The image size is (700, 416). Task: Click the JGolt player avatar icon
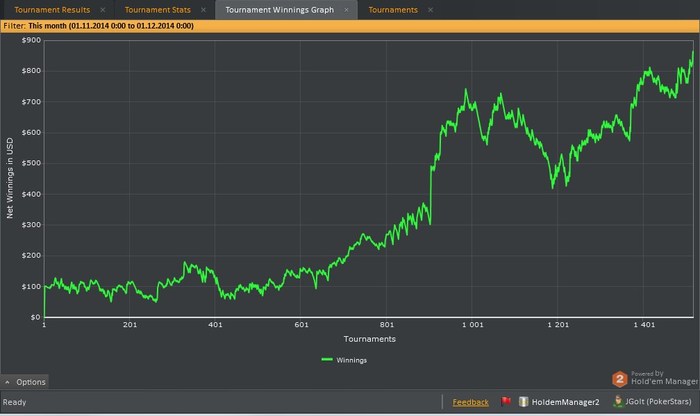pos(618,401)
